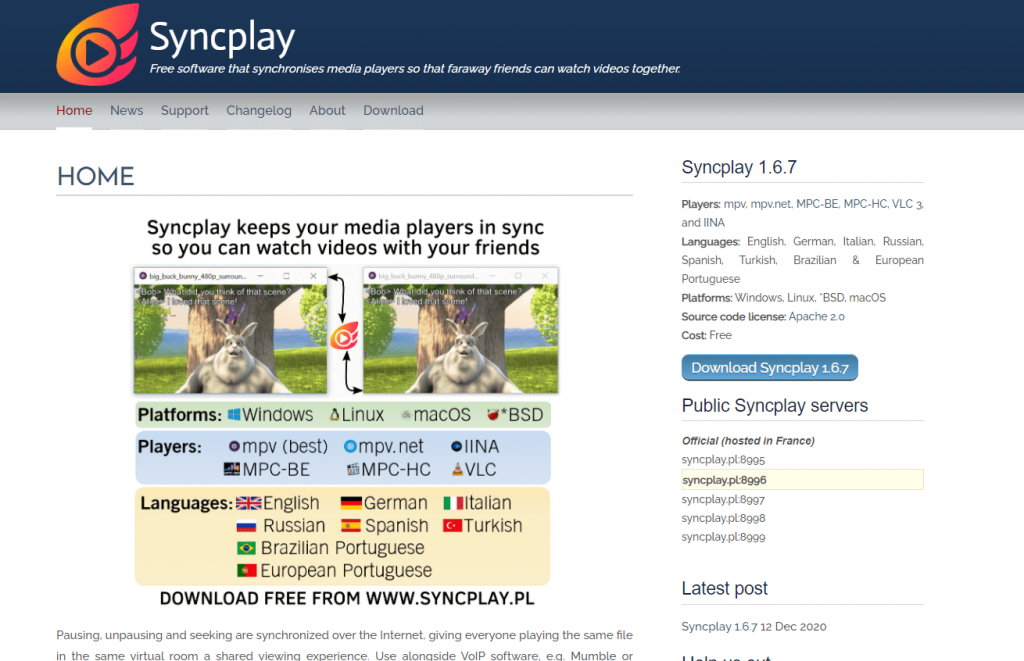Click the Turkish flag icon

click(x=453, y=526)
